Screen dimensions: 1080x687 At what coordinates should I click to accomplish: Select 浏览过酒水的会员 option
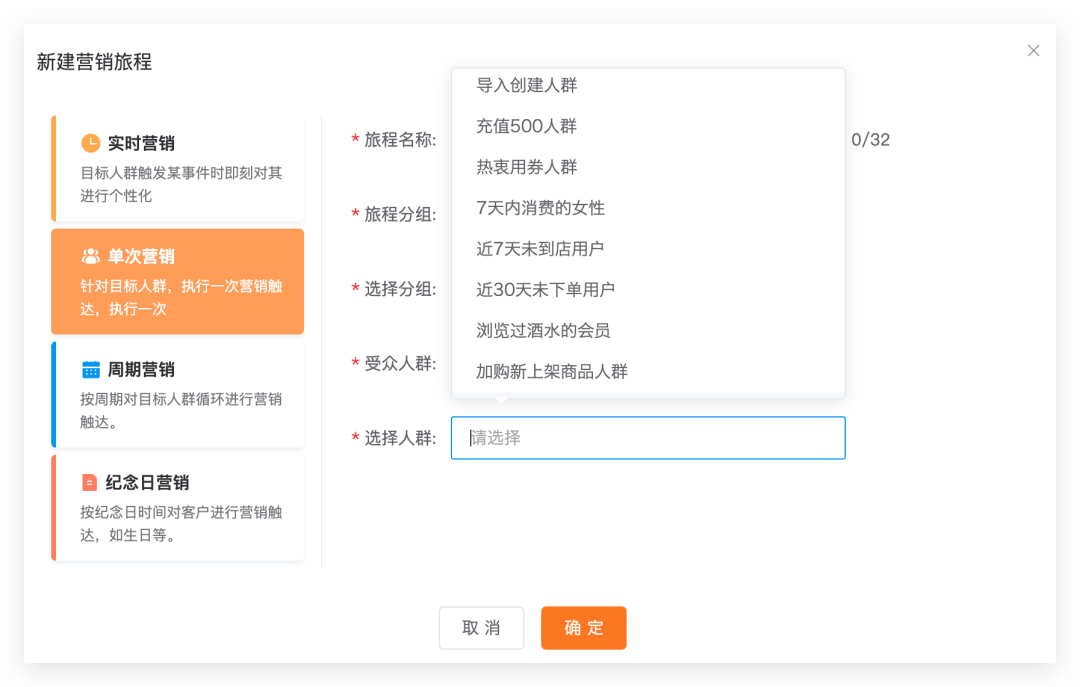543,330
